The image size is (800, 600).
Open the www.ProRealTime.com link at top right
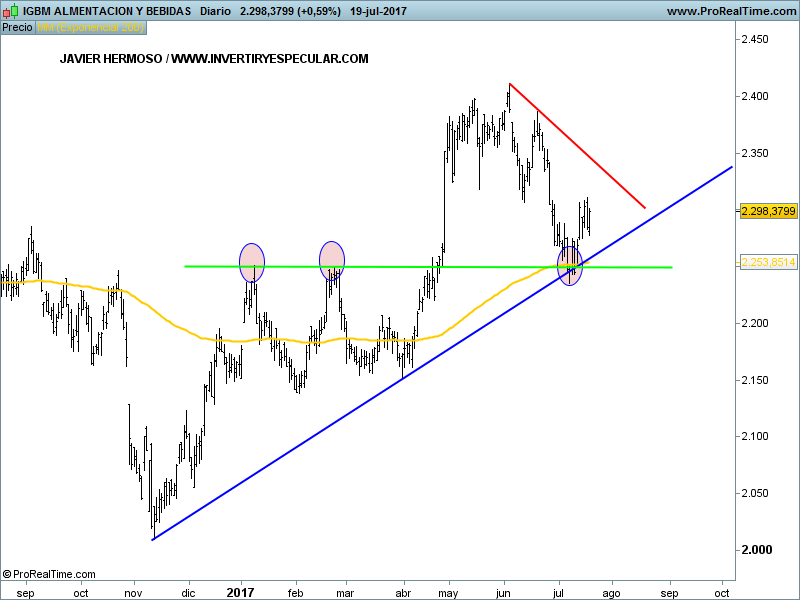point(730,11)
